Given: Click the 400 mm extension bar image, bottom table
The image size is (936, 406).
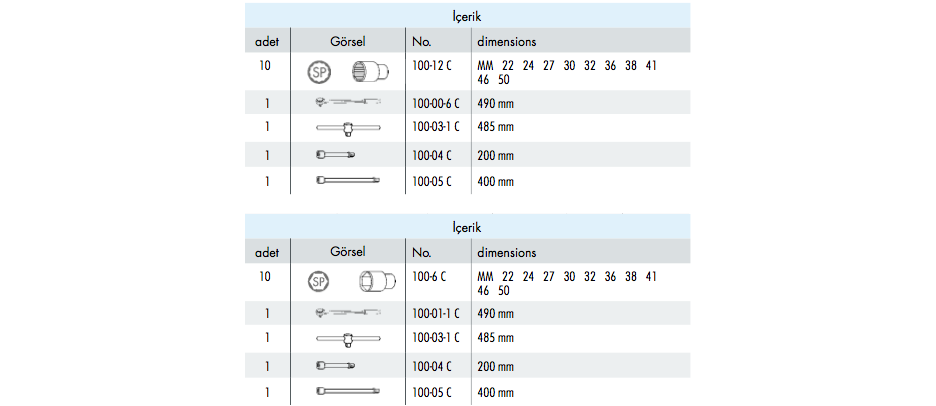Looking at the screenshot, I should [347, 391].
